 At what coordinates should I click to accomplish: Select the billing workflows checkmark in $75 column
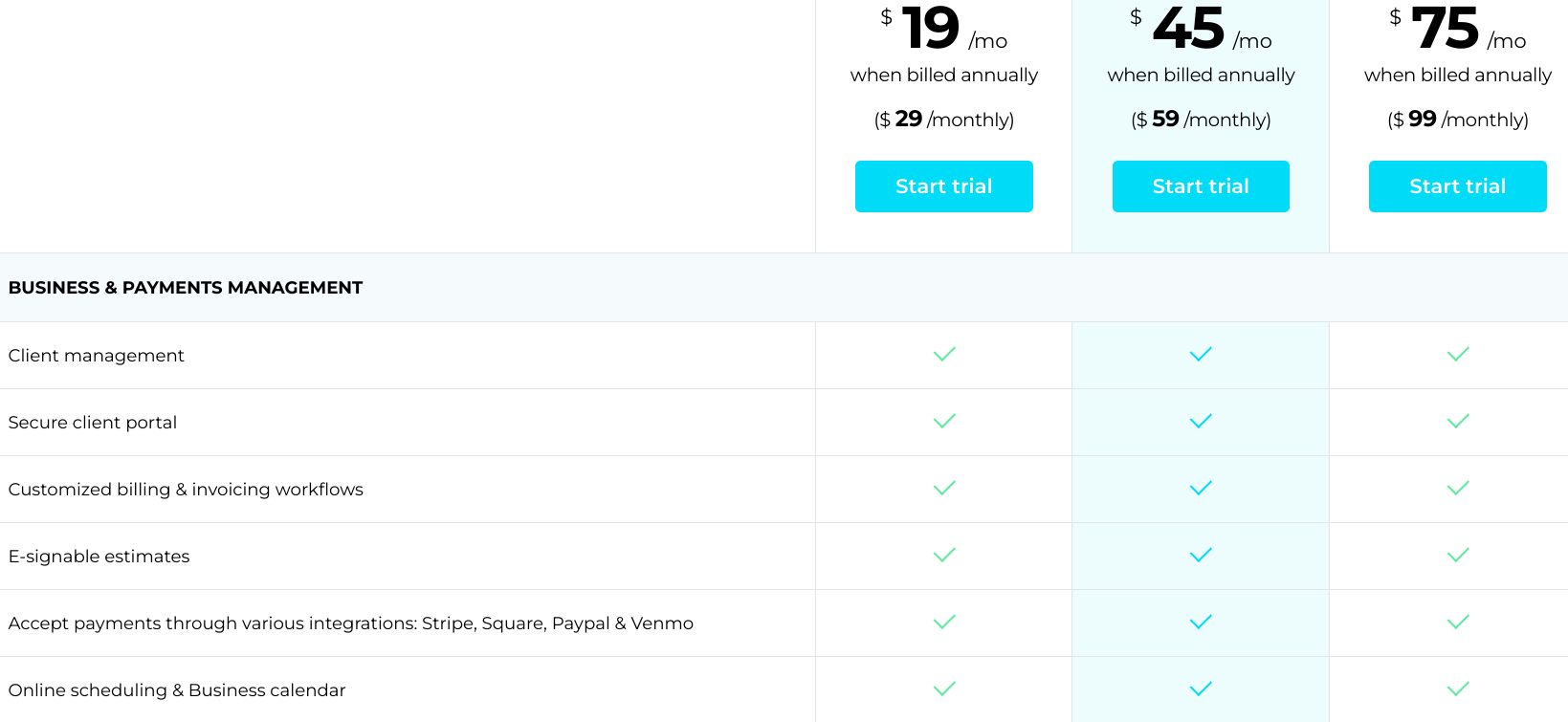1457,489
